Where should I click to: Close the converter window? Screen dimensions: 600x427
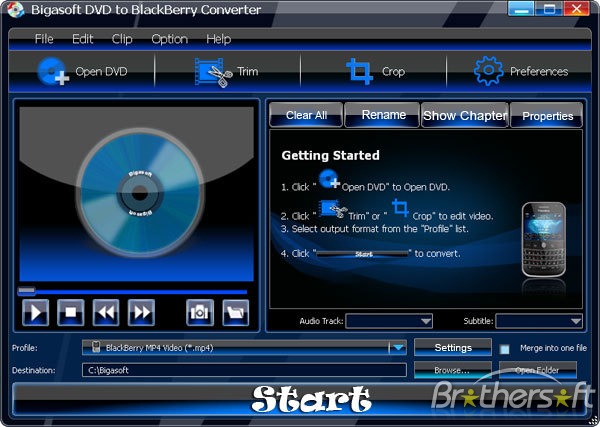click(x=576, y=8)
